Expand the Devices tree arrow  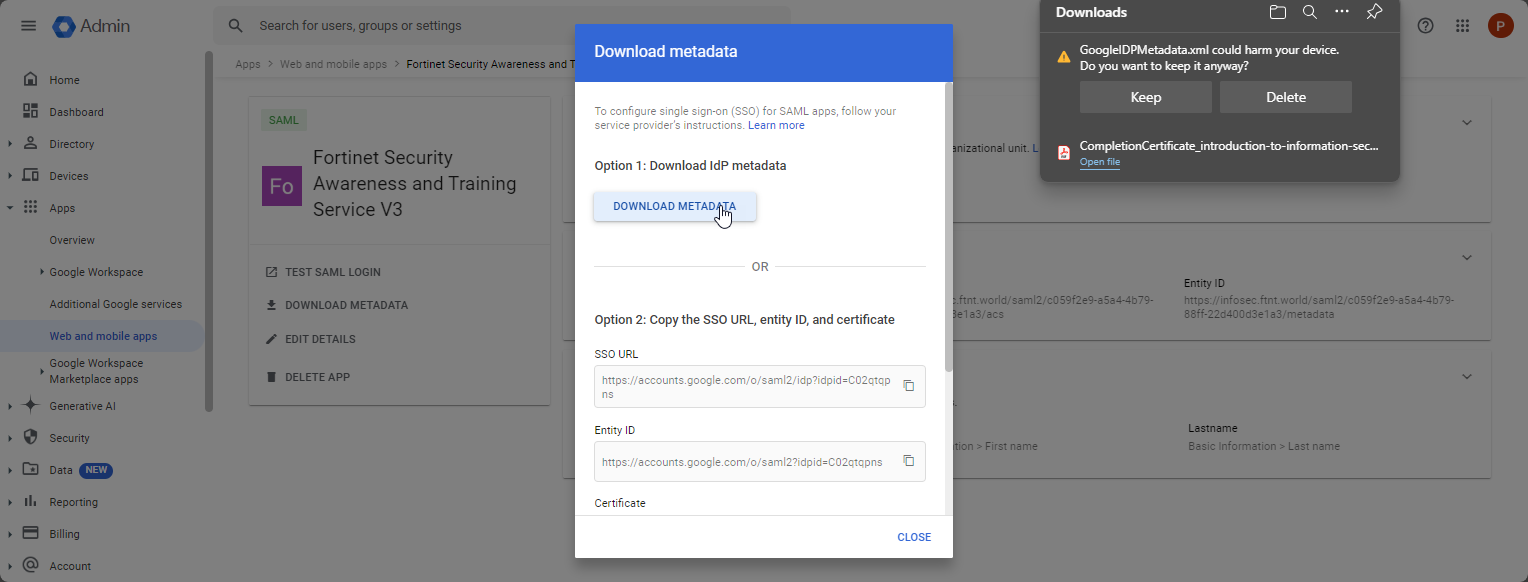(10, 176)
